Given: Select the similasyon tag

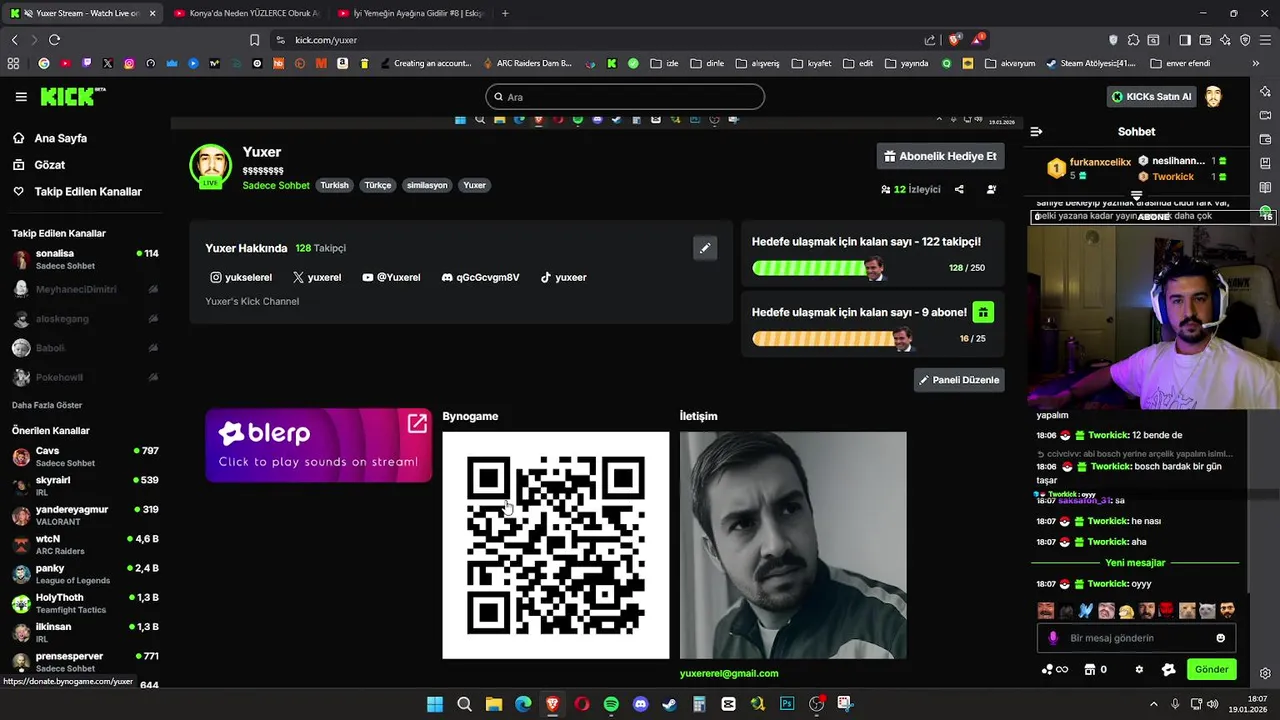Looking at the screenshot, I should 427,185.
